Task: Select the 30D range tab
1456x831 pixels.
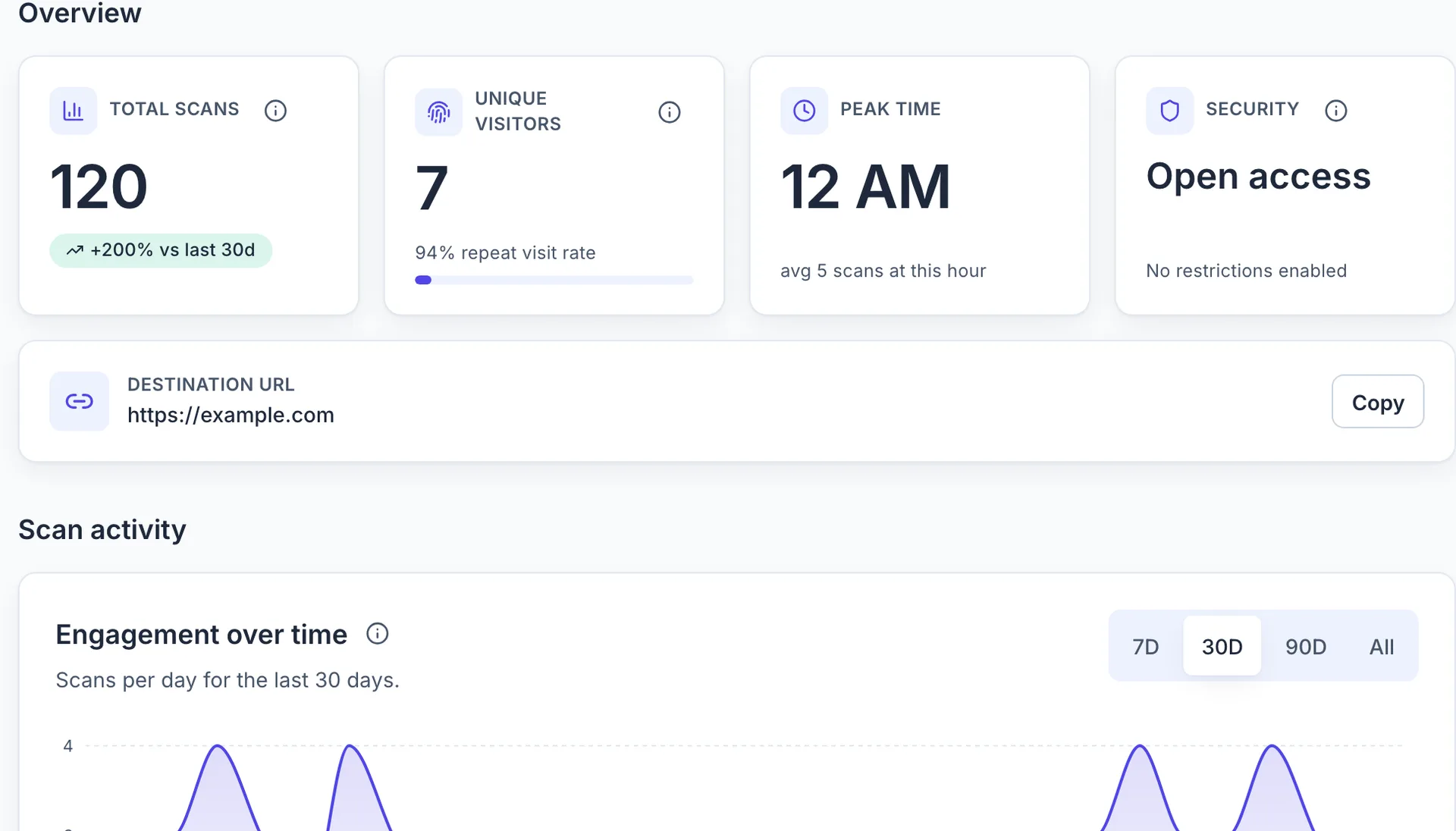Action: [1222, 647]
